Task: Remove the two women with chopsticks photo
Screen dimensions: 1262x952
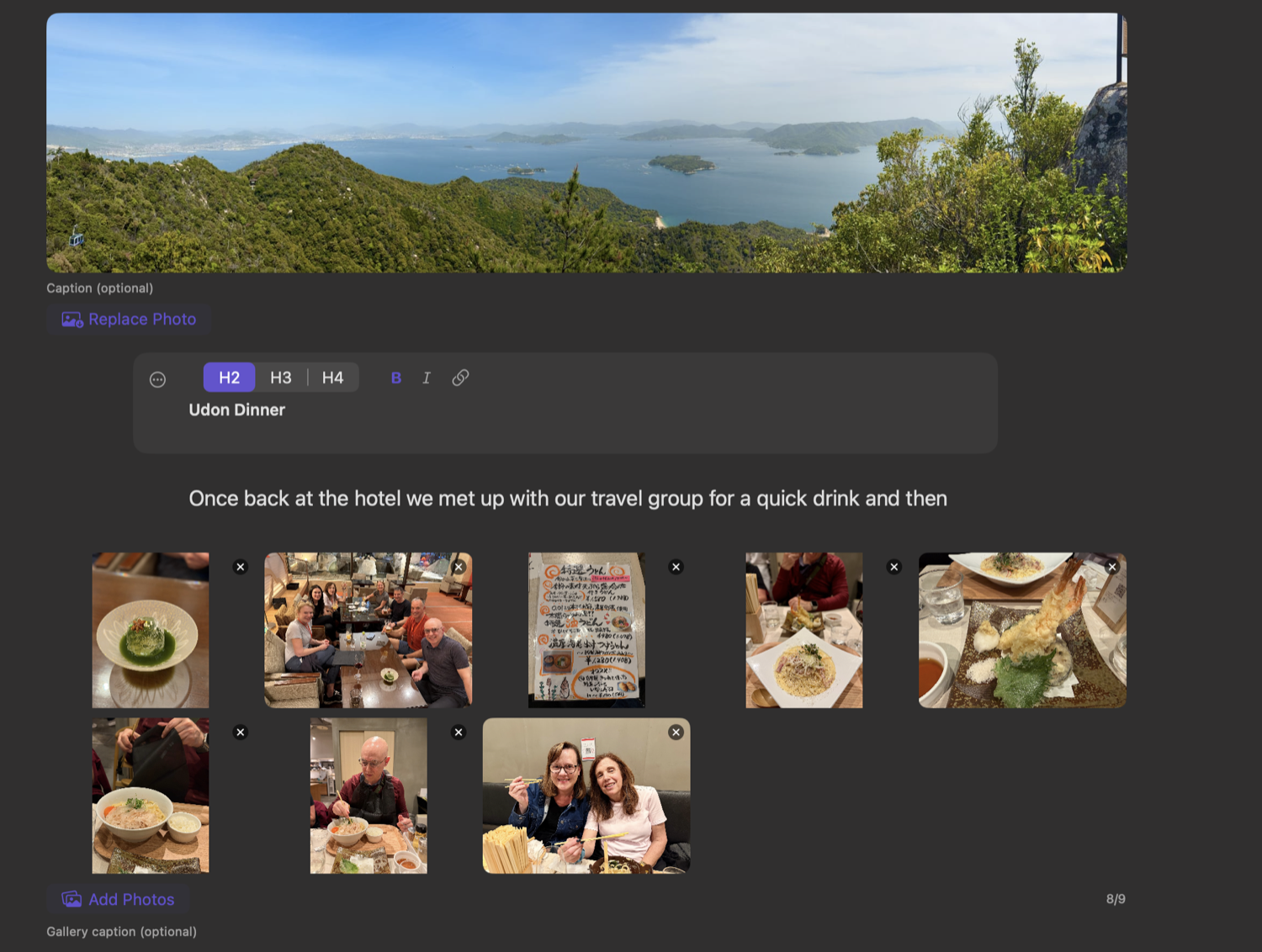Action: point(676,733)
